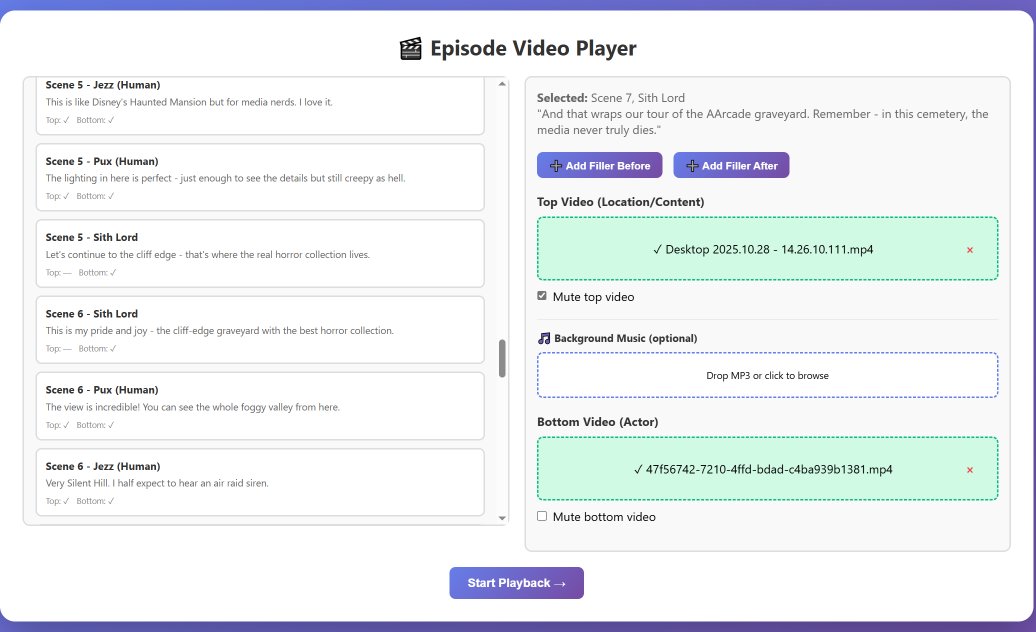Click text 'This is my pride and joy' line
This screenshot has height=632, width=1036.
(219, 331)
